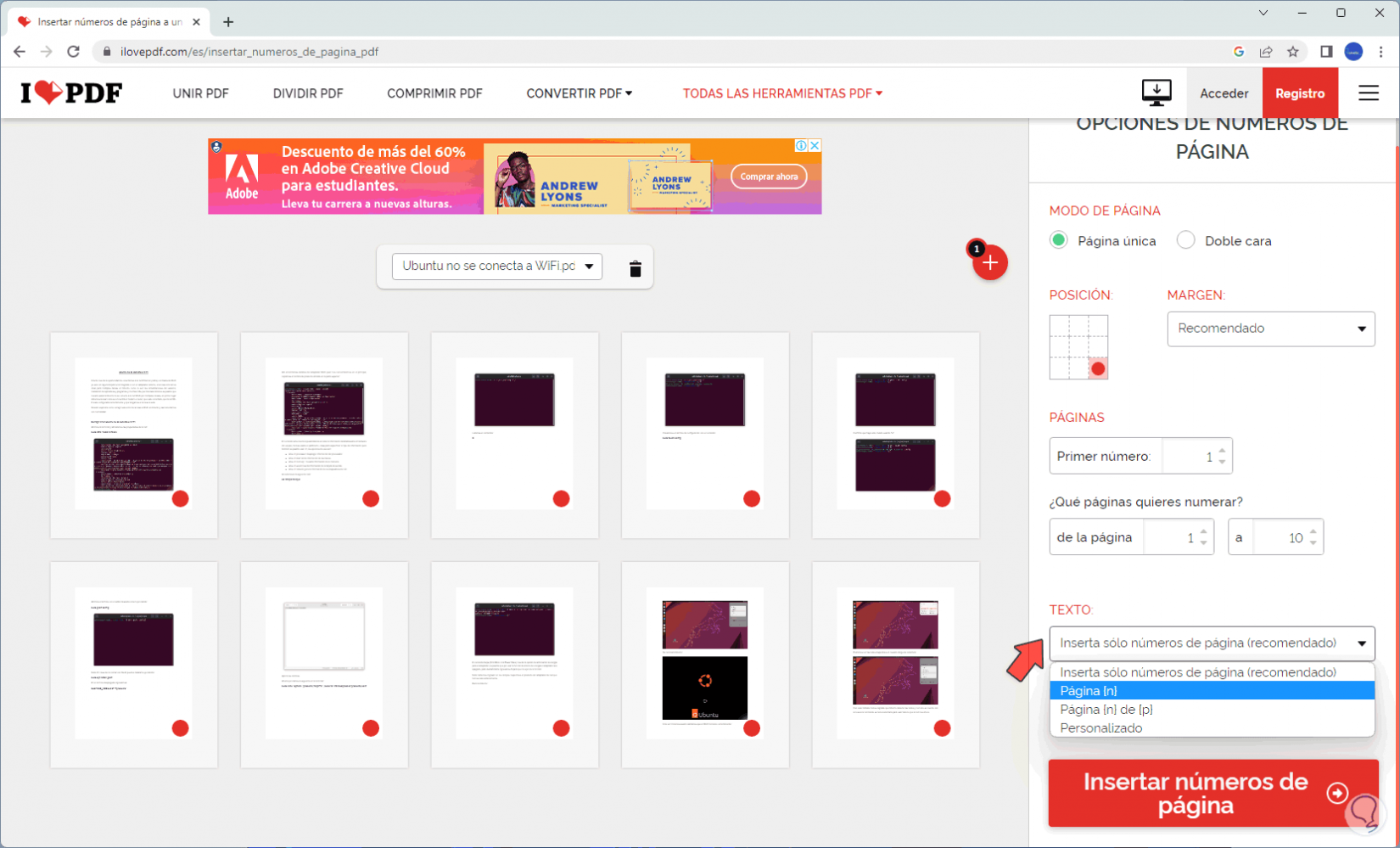Click the Registro button
The image size is (1400, 848).
click(1300, 93)
